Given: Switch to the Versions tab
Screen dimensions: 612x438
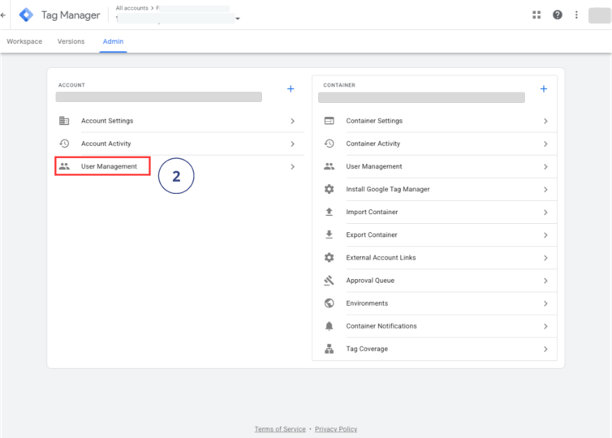Looking at the screenshot, I should click(71, 41).
